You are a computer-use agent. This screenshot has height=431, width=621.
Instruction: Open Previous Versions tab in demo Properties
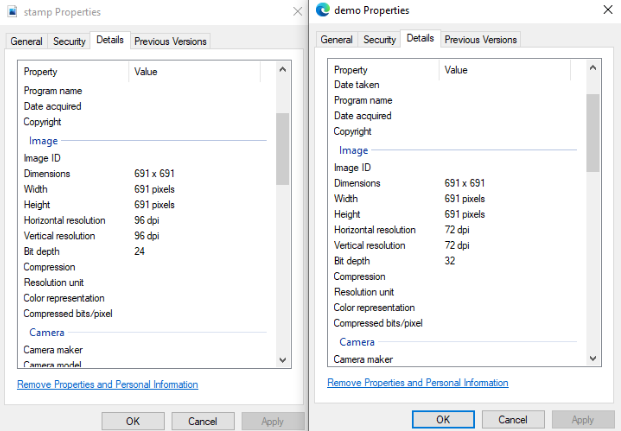tap(481, 39)
